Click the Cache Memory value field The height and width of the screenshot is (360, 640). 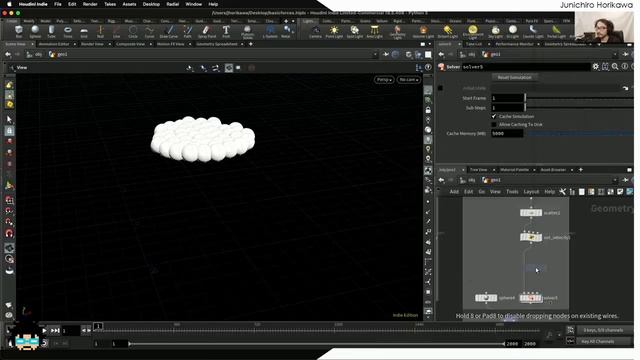[x=507, y=133]
